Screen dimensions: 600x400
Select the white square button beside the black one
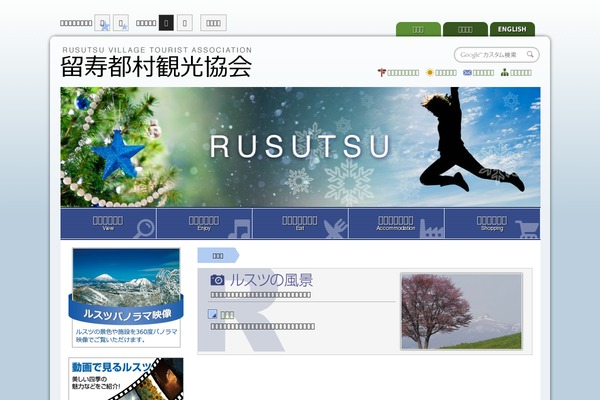[185, 23]
